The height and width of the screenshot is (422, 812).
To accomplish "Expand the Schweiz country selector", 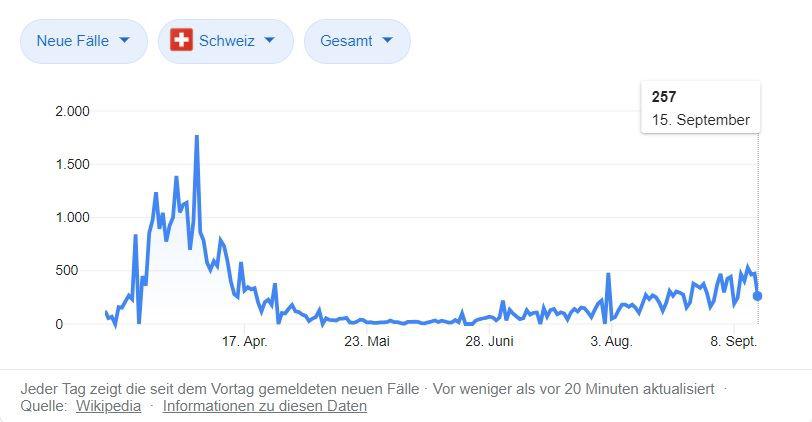I will (x=226, y=41).
